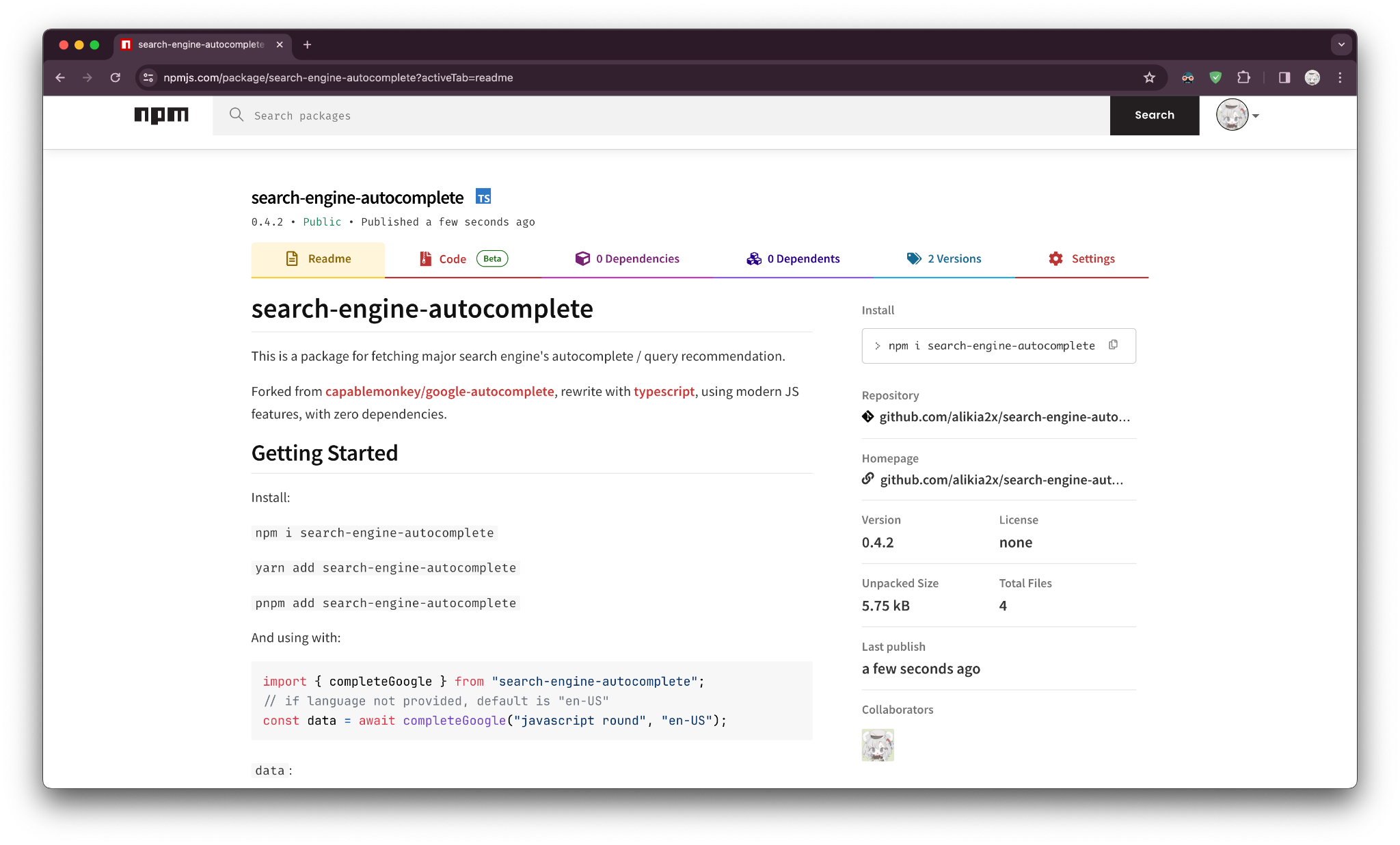The width and height of the screenshot is (1400, 845).
Task: Open the capablemonkey/google-autocomplete link
Action: [440, 392]
